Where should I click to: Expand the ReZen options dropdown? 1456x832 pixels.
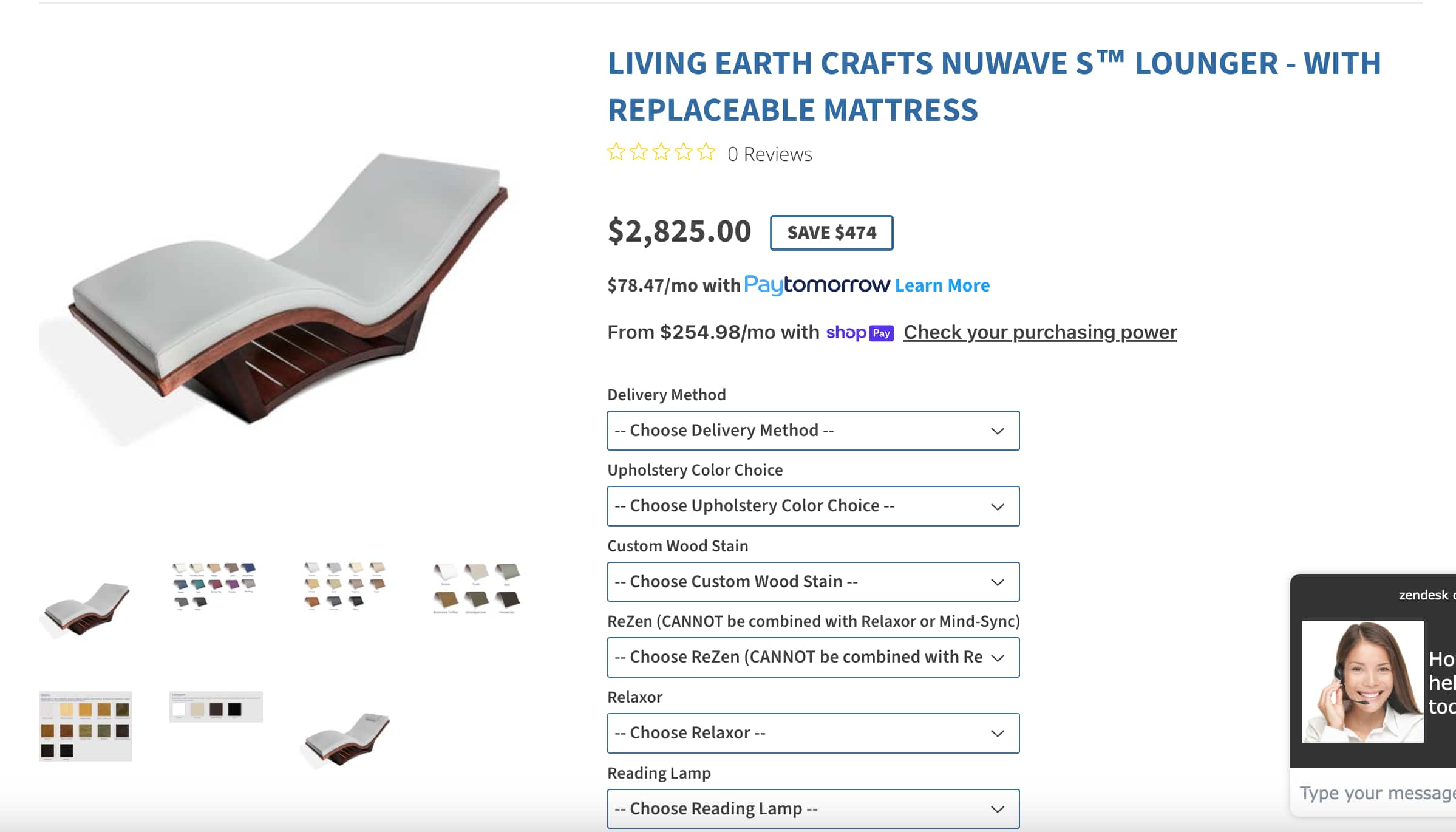click(813, 657)
